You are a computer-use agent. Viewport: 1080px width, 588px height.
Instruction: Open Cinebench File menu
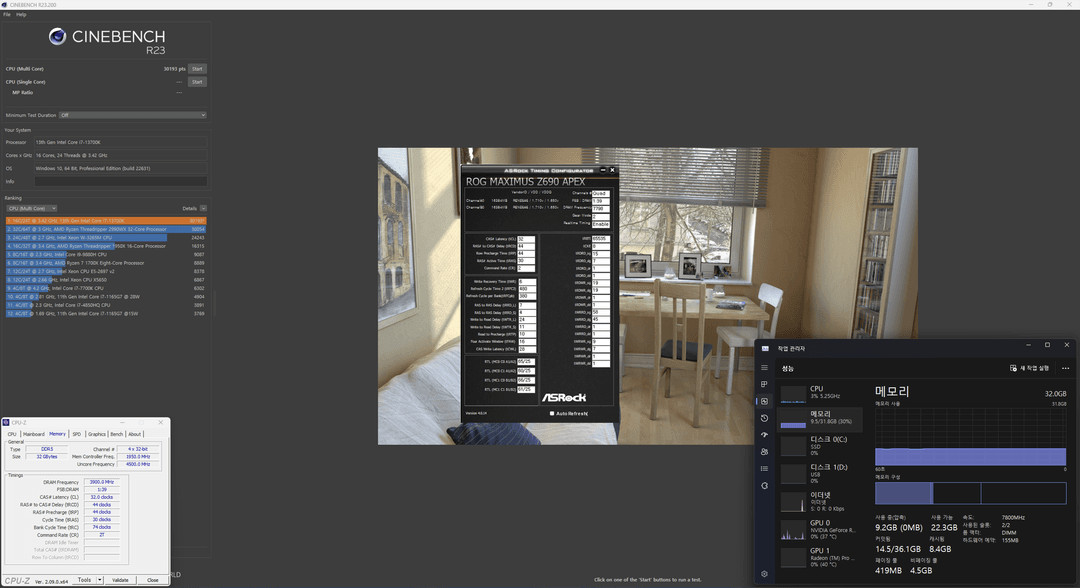coord(7,14)
